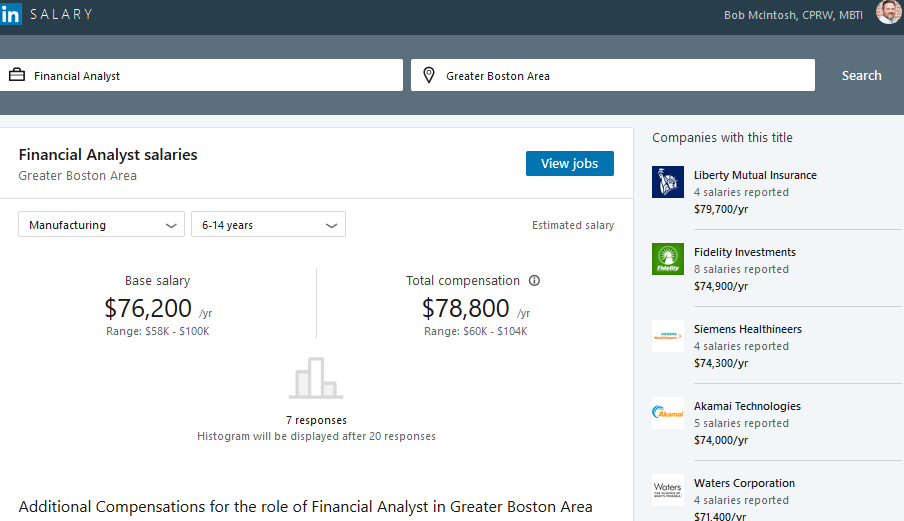Viewport: 904px width, 521px height.
Task: Click the $74,900/yr Fidelity salary
Action: [x=721, y=286]
